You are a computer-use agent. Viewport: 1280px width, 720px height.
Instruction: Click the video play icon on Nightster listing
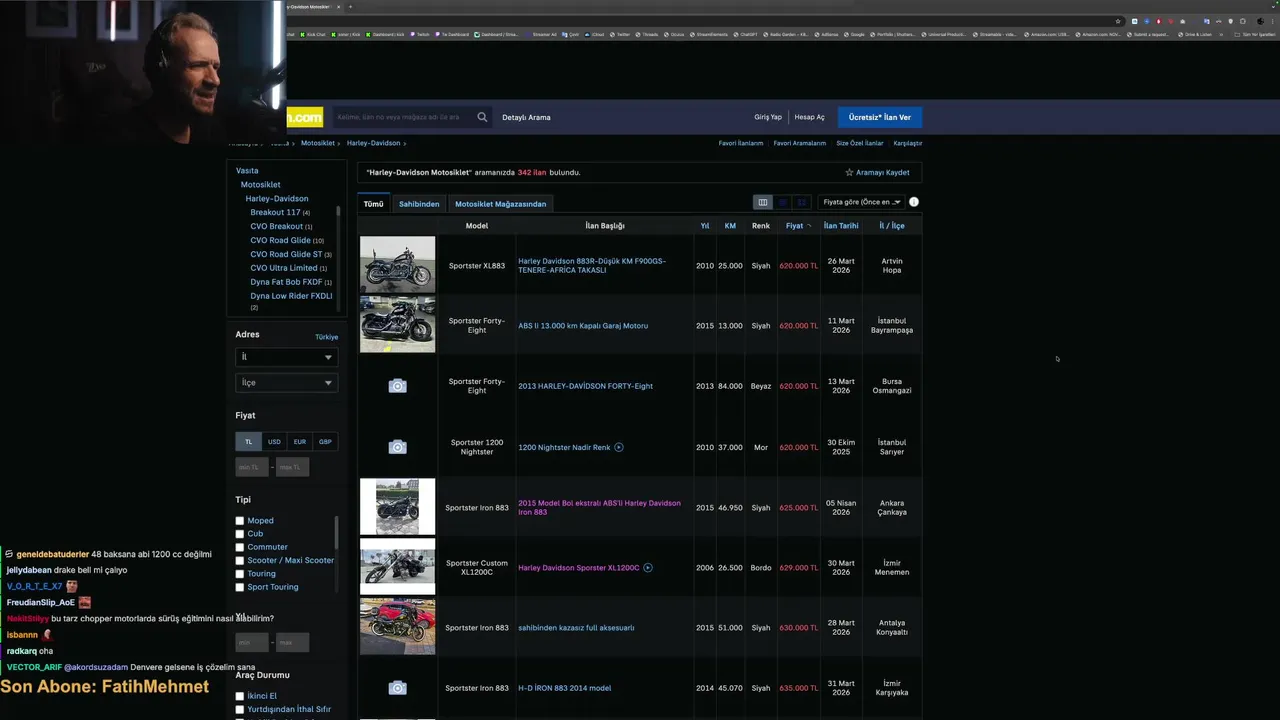[x=619, y=447]
